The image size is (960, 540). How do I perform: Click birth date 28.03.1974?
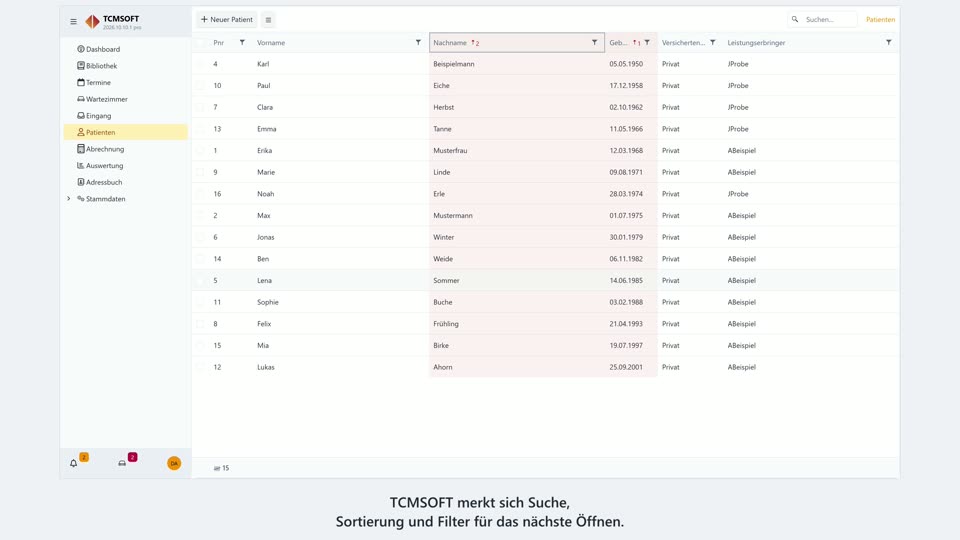[x=626, y=193]
